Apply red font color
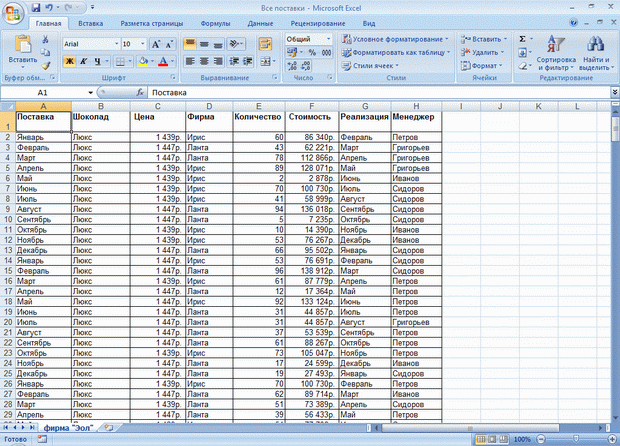 [x=163, y=61]
